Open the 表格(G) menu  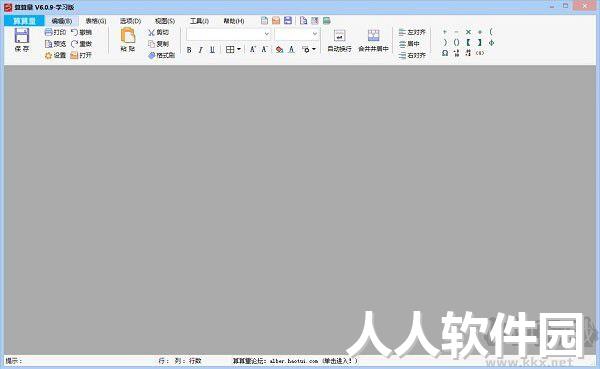point(96,21)
